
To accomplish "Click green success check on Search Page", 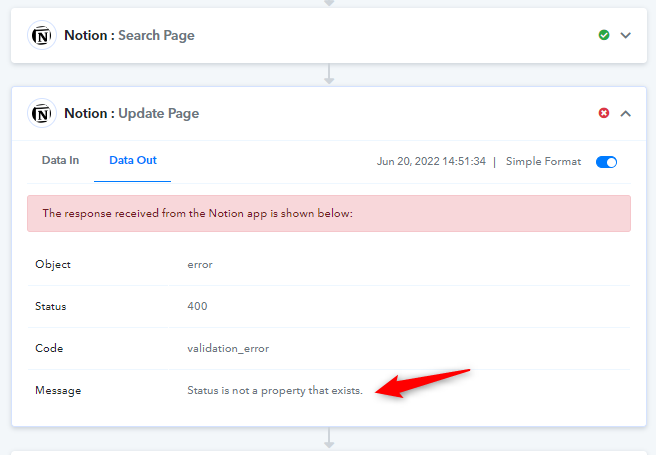I will tap(604, 35).
